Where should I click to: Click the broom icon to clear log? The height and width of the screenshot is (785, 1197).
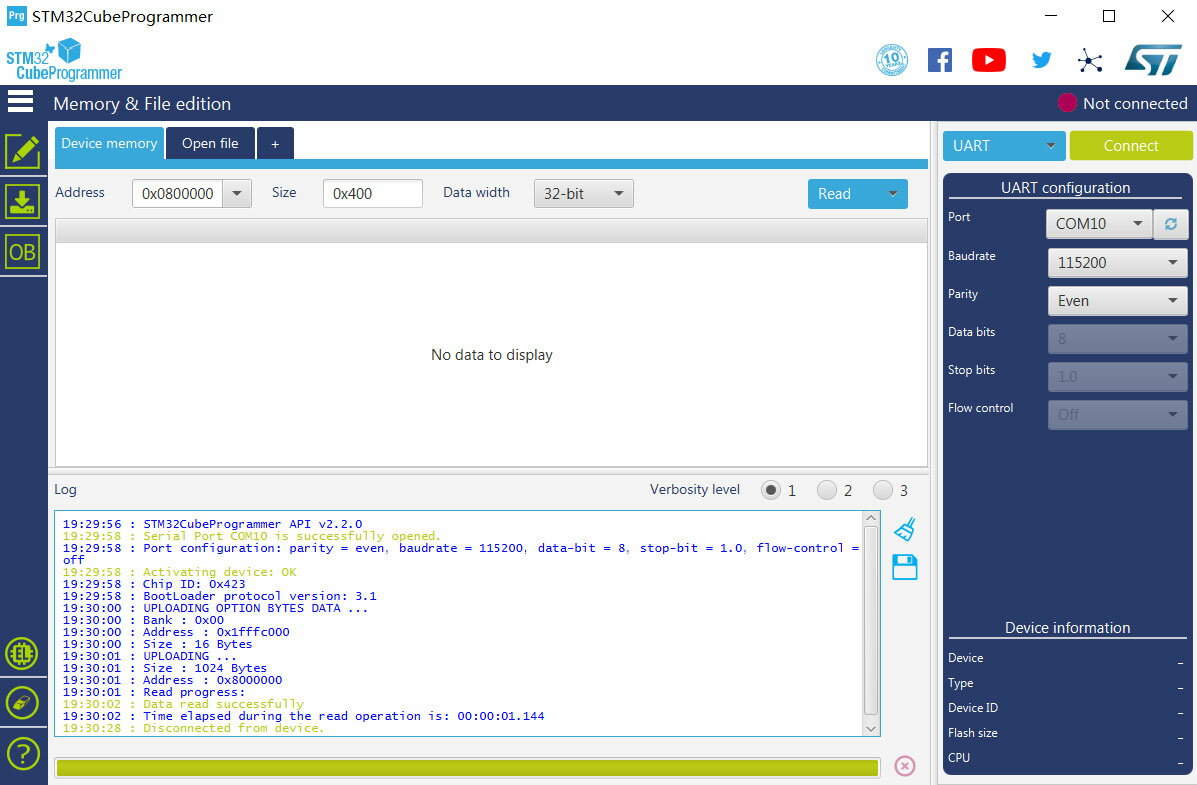click(905, 529)
